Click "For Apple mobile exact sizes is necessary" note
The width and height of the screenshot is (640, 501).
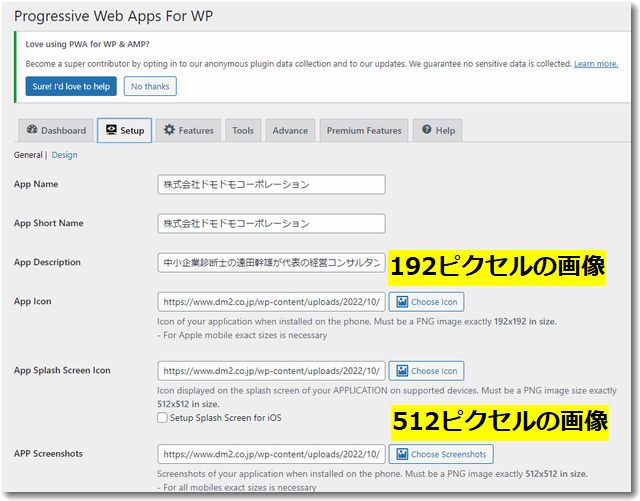pos(242,335)
